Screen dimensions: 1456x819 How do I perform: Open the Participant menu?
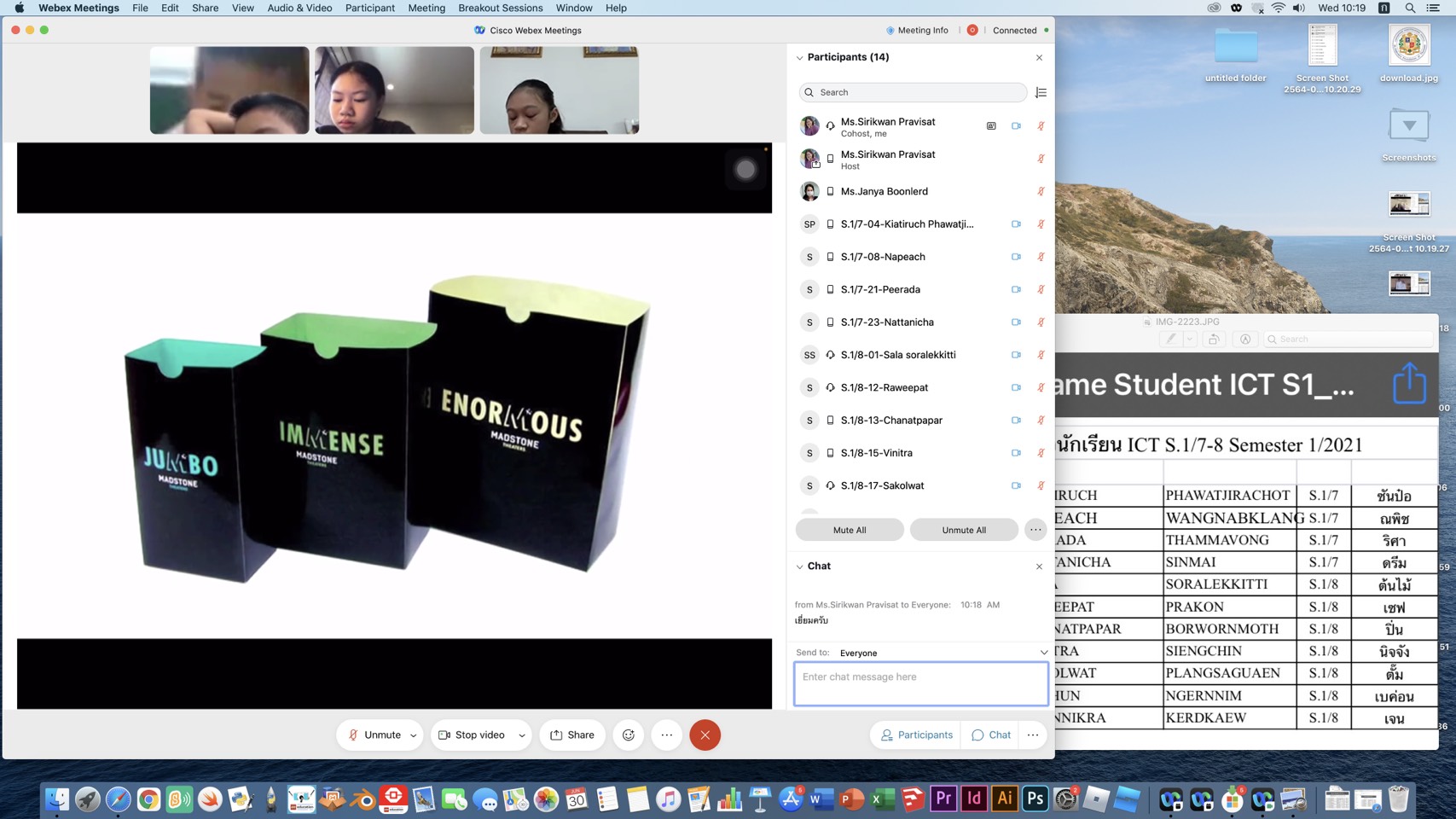369,8
